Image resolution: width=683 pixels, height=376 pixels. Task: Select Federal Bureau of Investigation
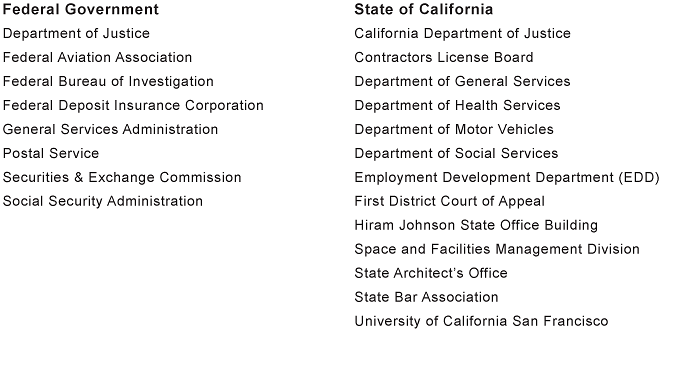pos(108,81)
